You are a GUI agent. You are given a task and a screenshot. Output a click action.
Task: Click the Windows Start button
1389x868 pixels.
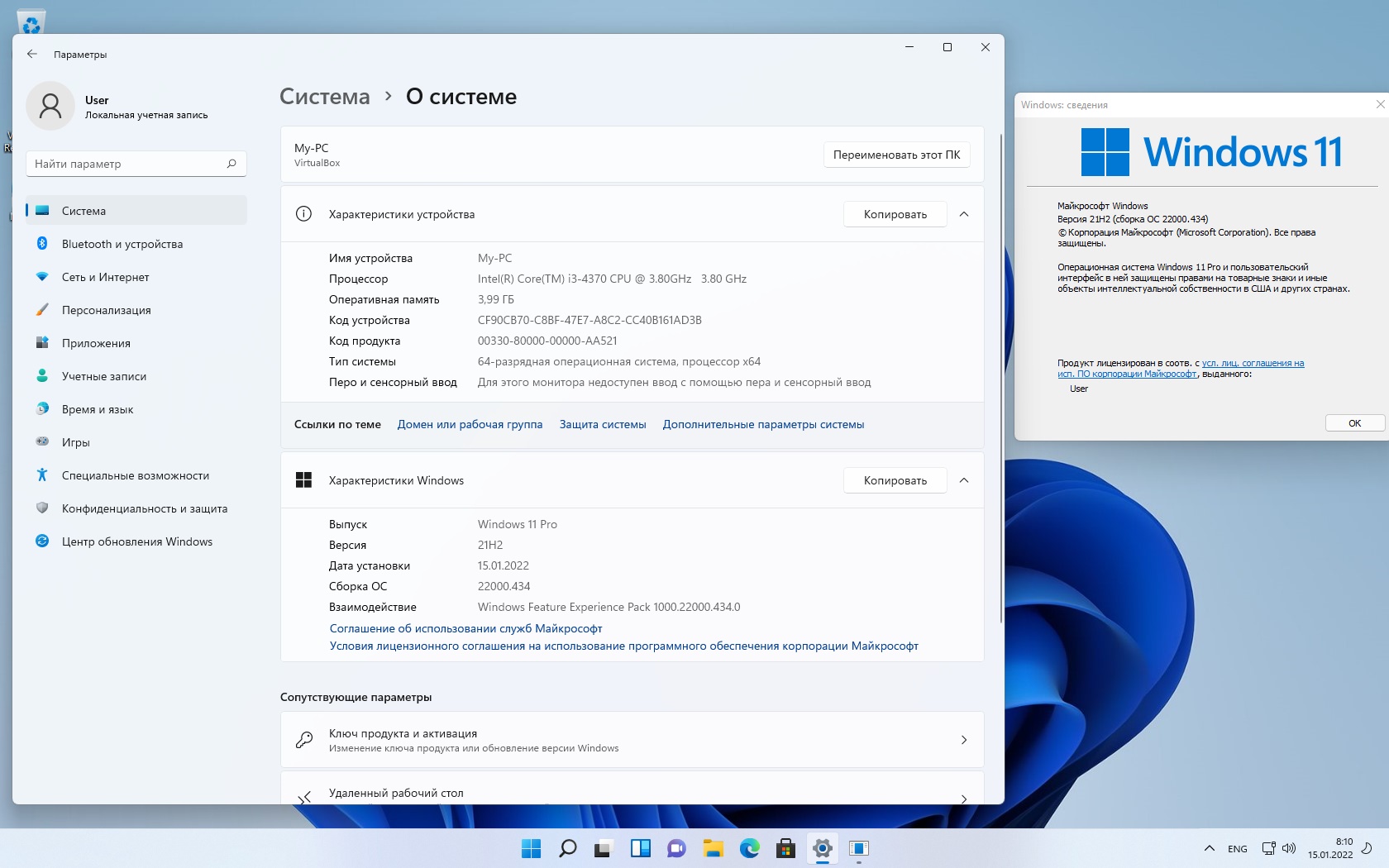point(531,848)
